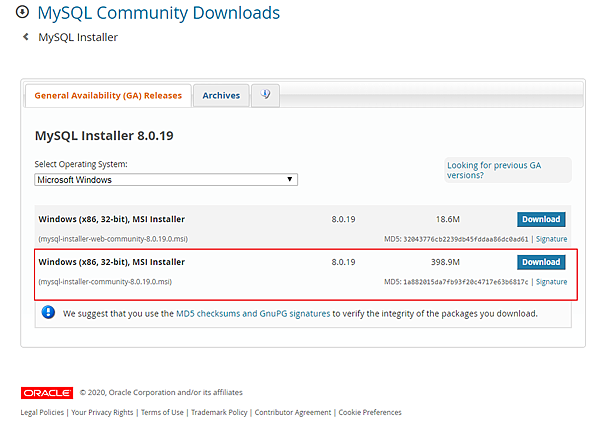Select the mysql-installer-community-8.0.19.0.msi filename
600x432 pixels.
tap(105, 282)
